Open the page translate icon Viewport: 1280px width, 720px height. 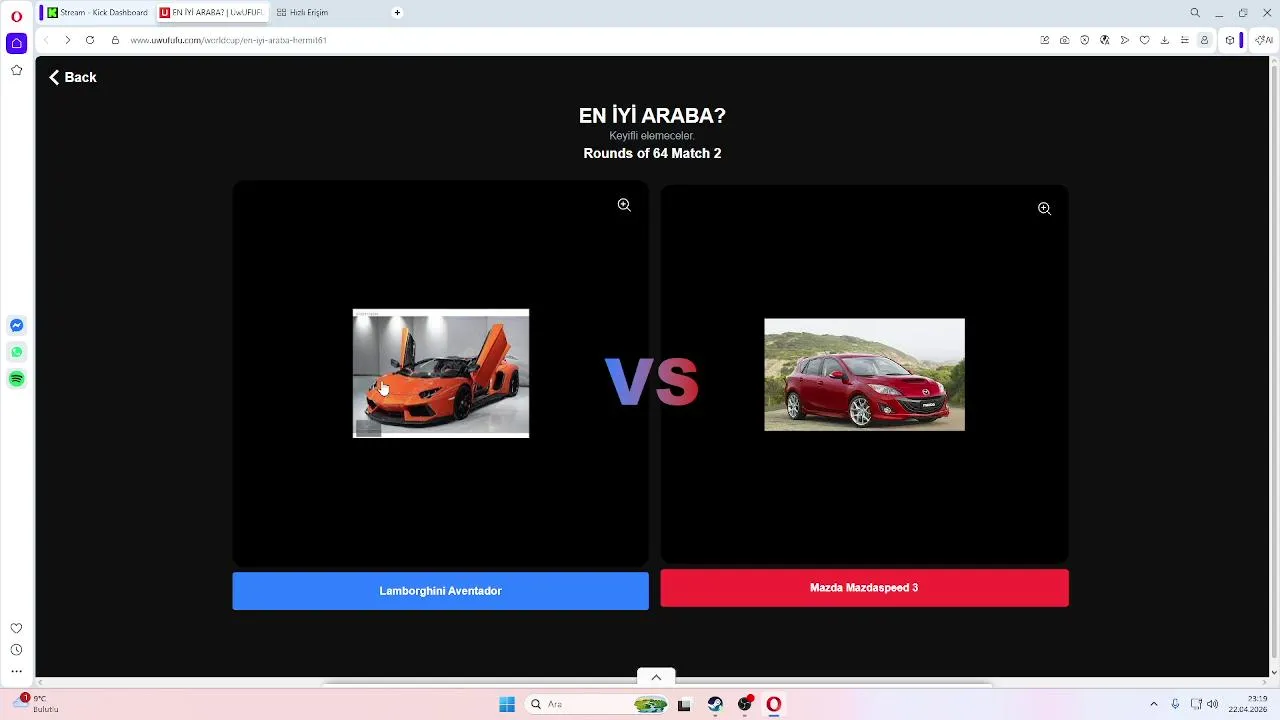click(1105, 40)
